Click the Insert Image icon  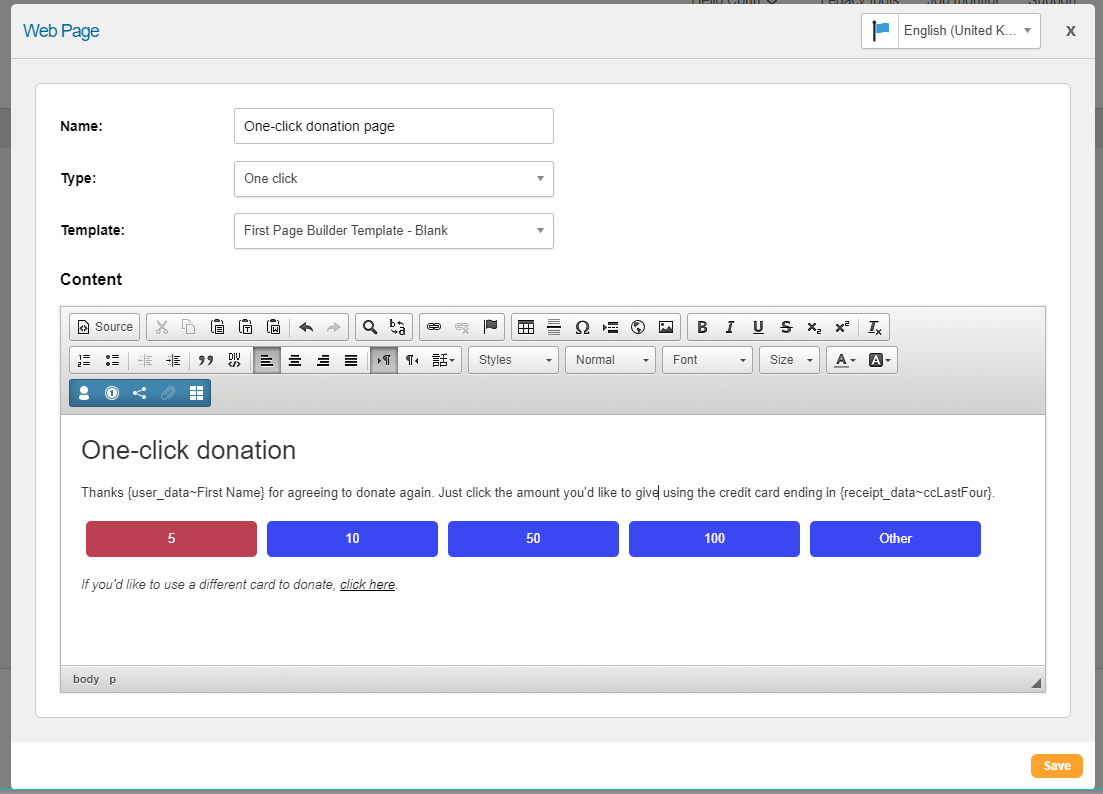[x=666, y=327]
